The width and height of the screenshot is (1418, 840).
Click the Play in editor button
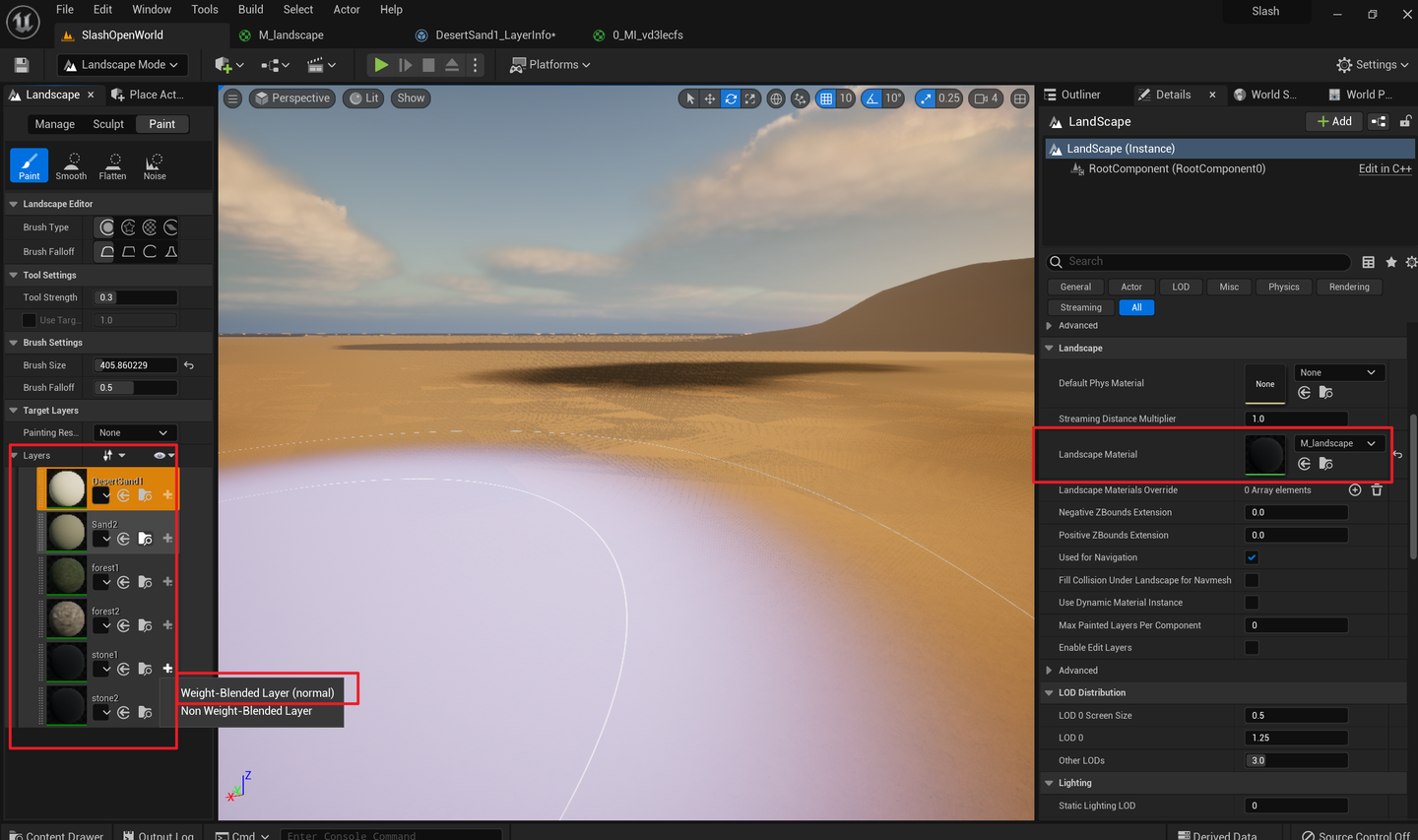tap(381, 65)
